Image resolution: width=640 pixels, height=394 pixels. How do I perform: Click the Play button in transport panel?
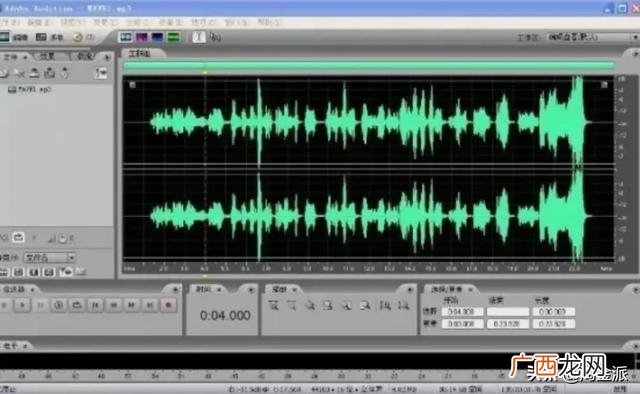[22, 305]
